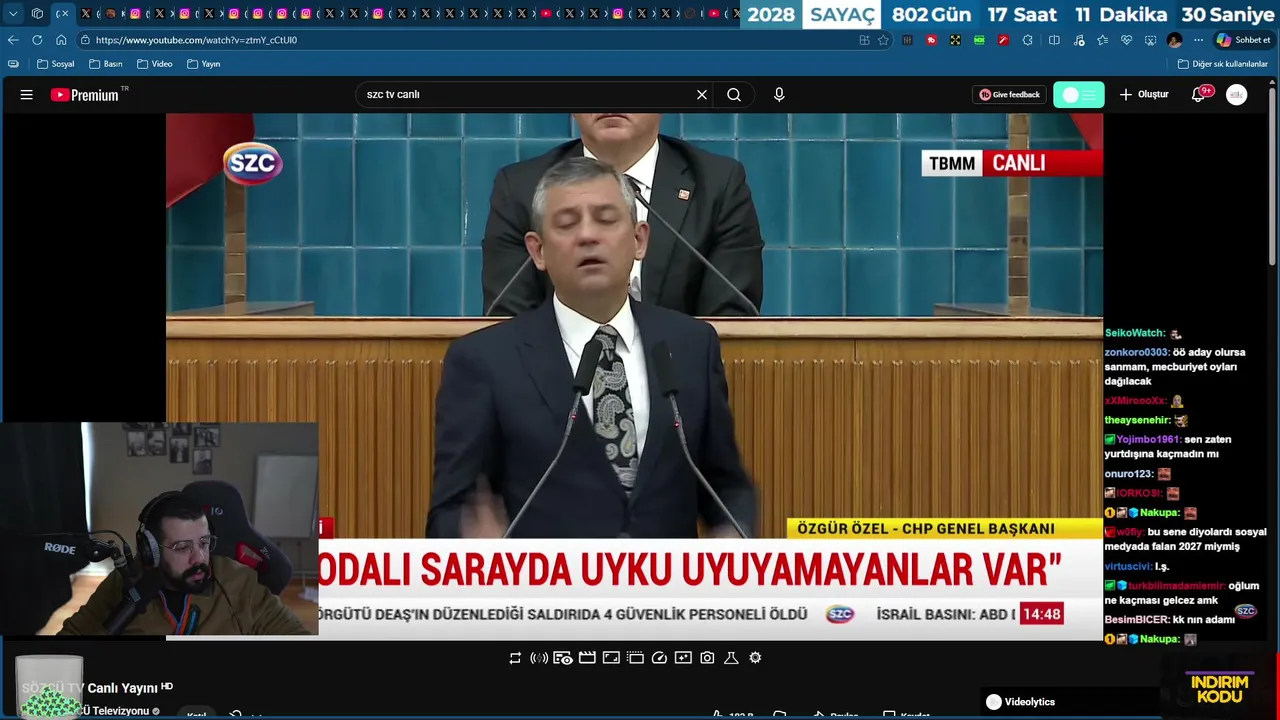Toggle the loop icon under the video

[x=515, y=658]
